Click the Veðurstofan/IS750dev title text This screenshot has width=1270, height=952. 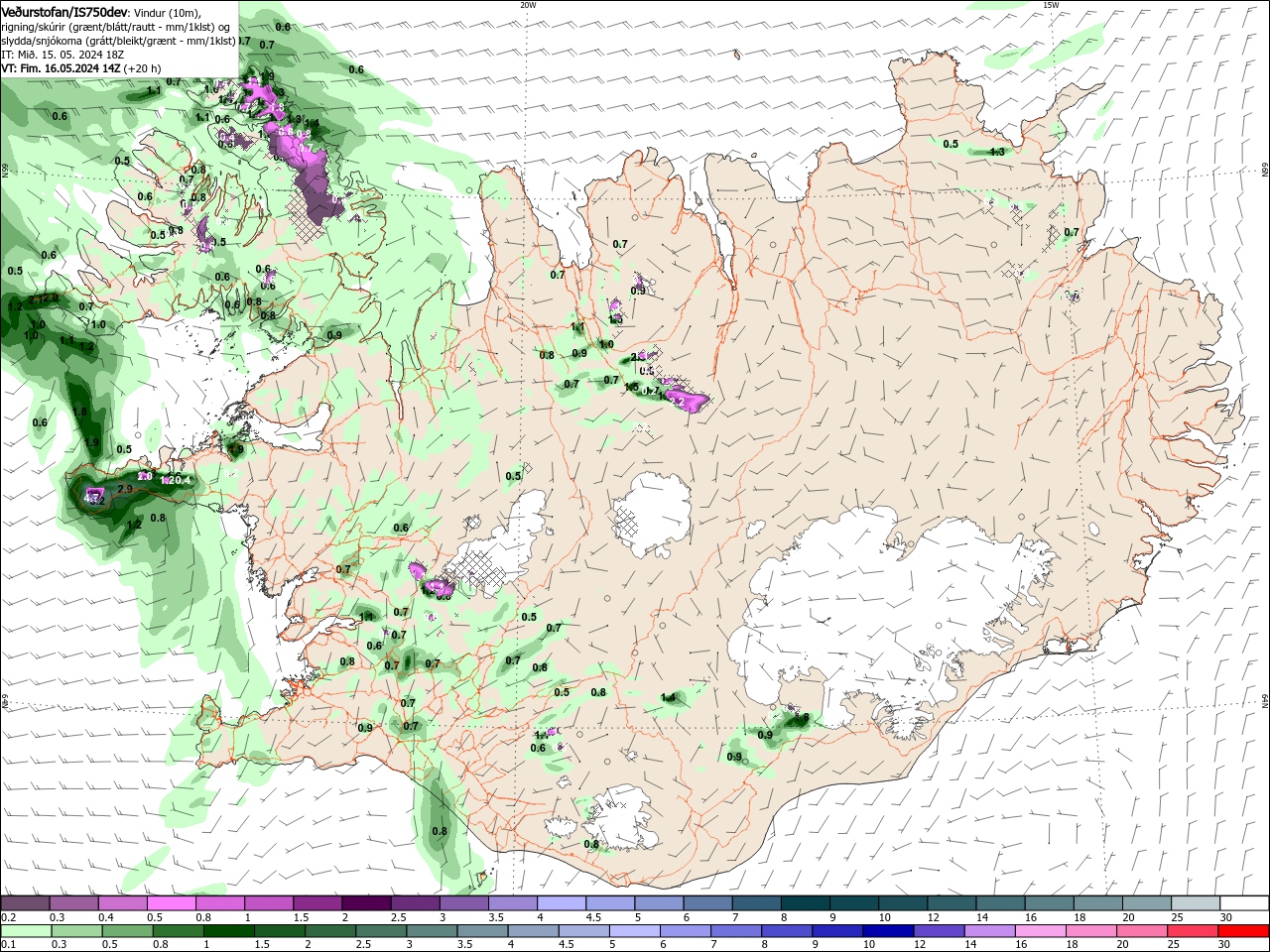tap(64, 12)
